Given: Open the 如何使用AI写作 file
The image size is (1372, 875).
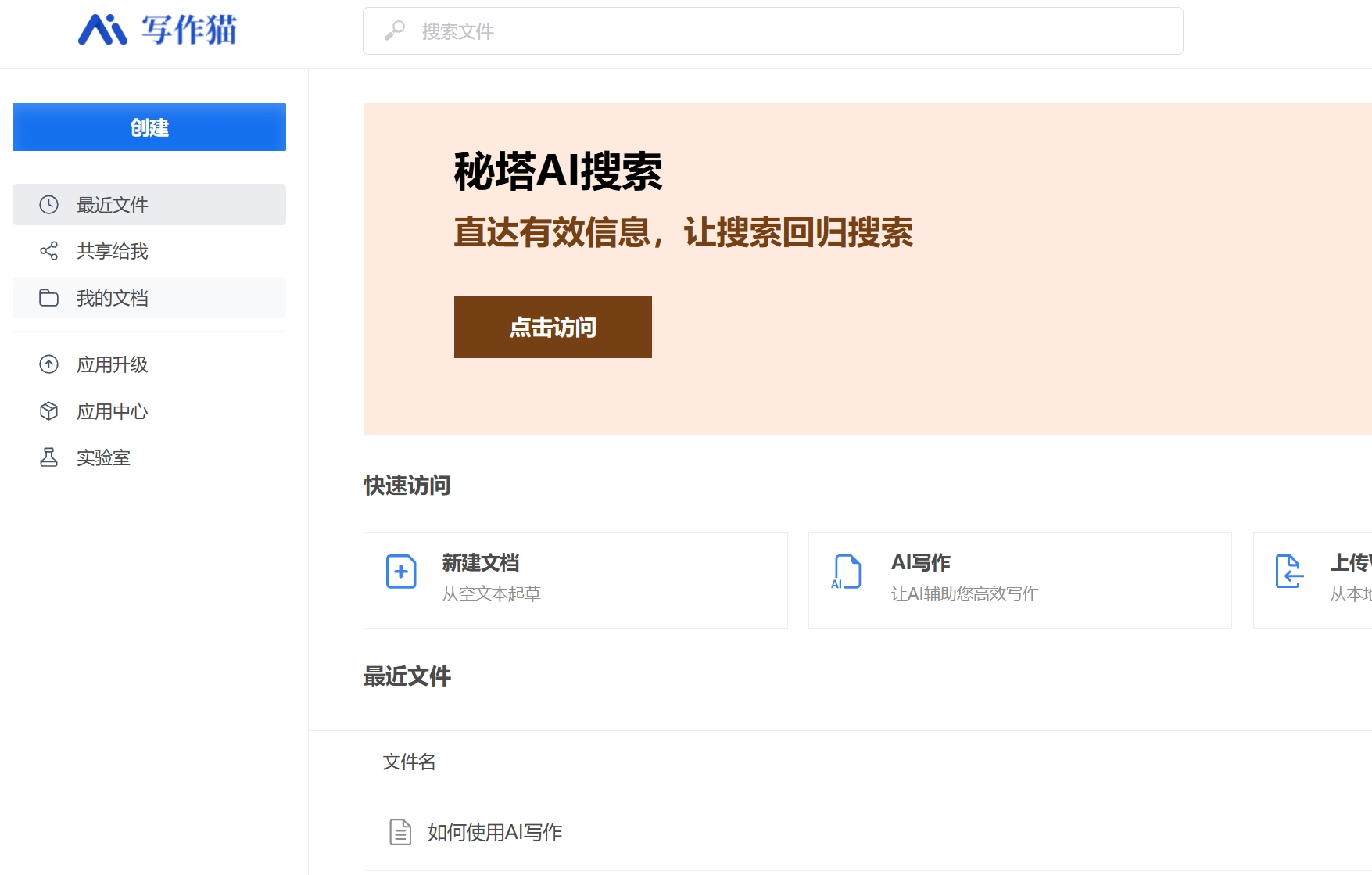Looking at the screenshot, I should pyautogui.click(x=494, y=832).
